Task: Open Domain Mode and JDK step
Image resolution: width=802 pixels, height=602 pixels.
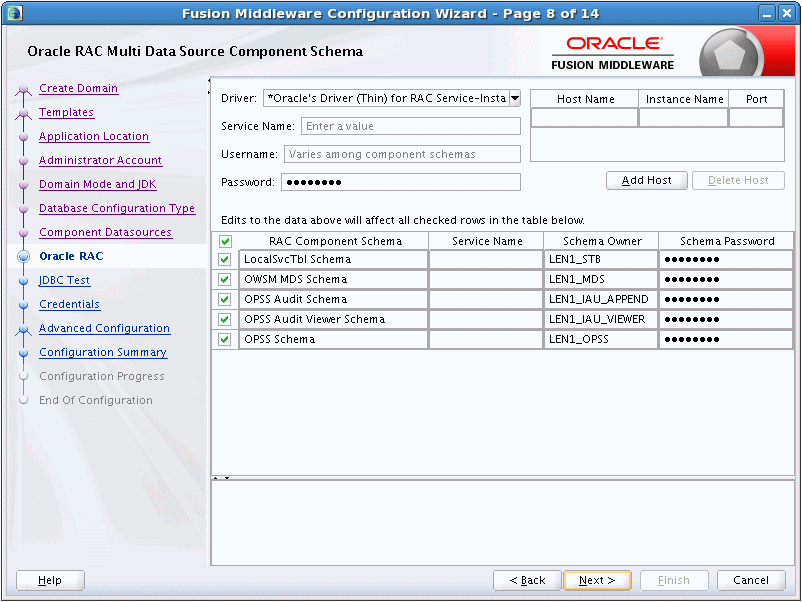Action: tap(98, 184)
